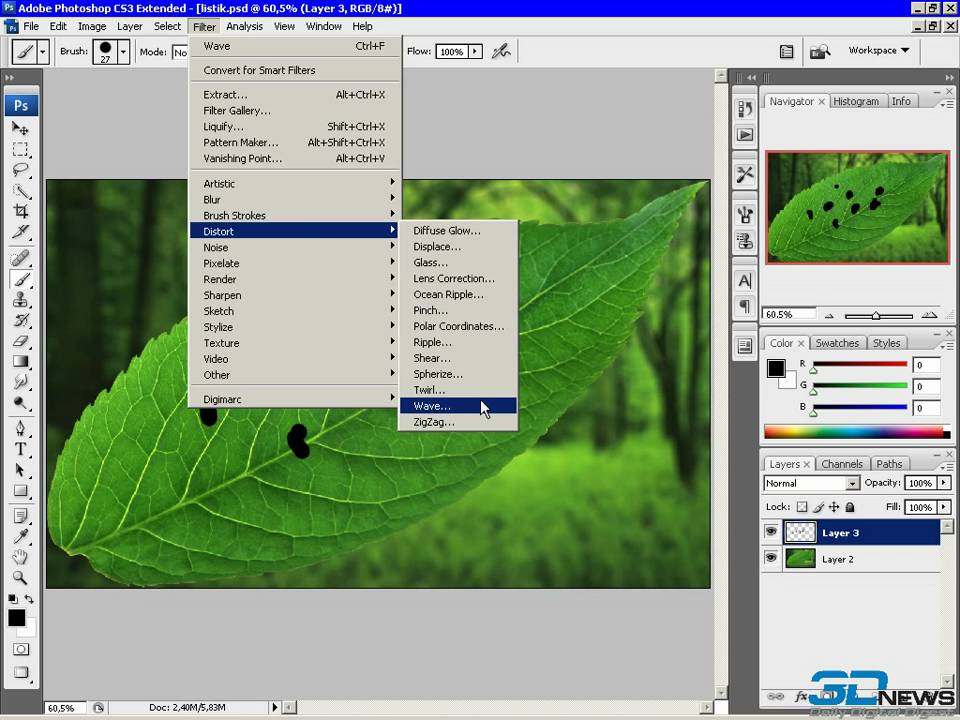
Task: Open the layer Fill arrow
Action: (944, 507)
